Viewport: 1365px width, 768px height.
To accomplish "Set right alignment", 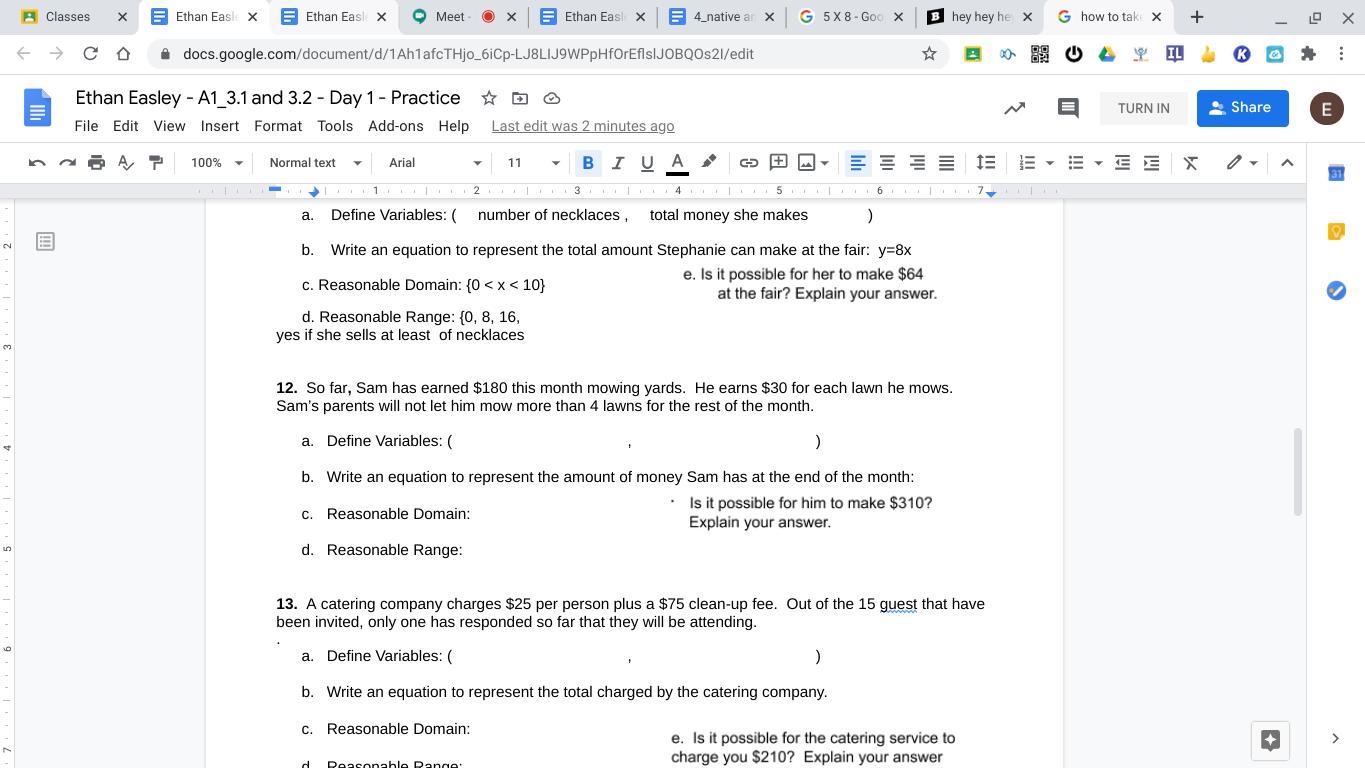I will [917, 163].
